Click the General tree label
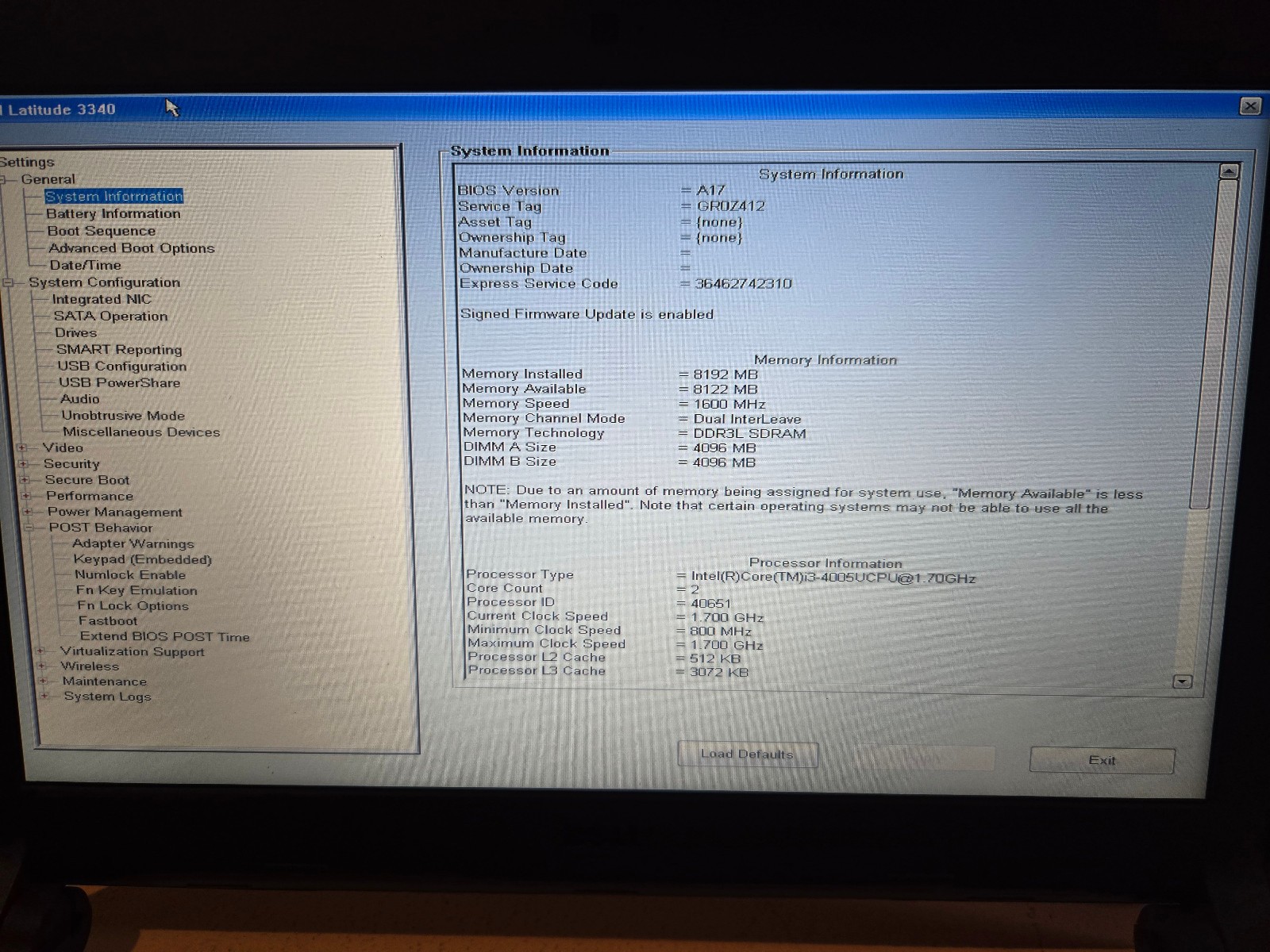Image resolution: width=1270 pixels, height=952 pixels. (48, 179)
